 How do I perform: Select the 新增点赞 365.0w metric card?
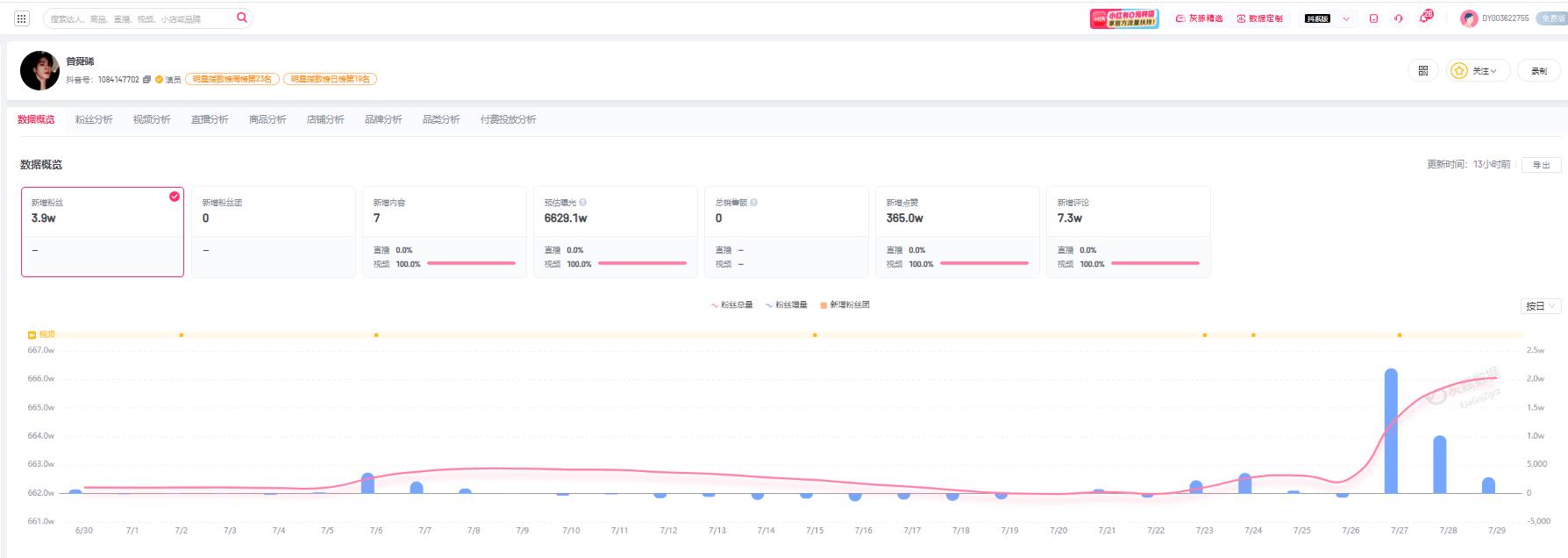tap(958, 232)
